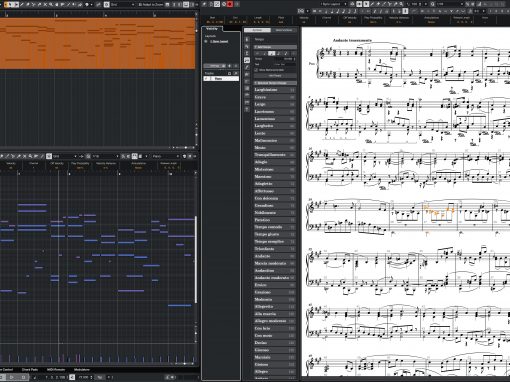Open the Piano dropdown in key editor toolbar
The width and height of the screenshot is (510, 382).
166,156
